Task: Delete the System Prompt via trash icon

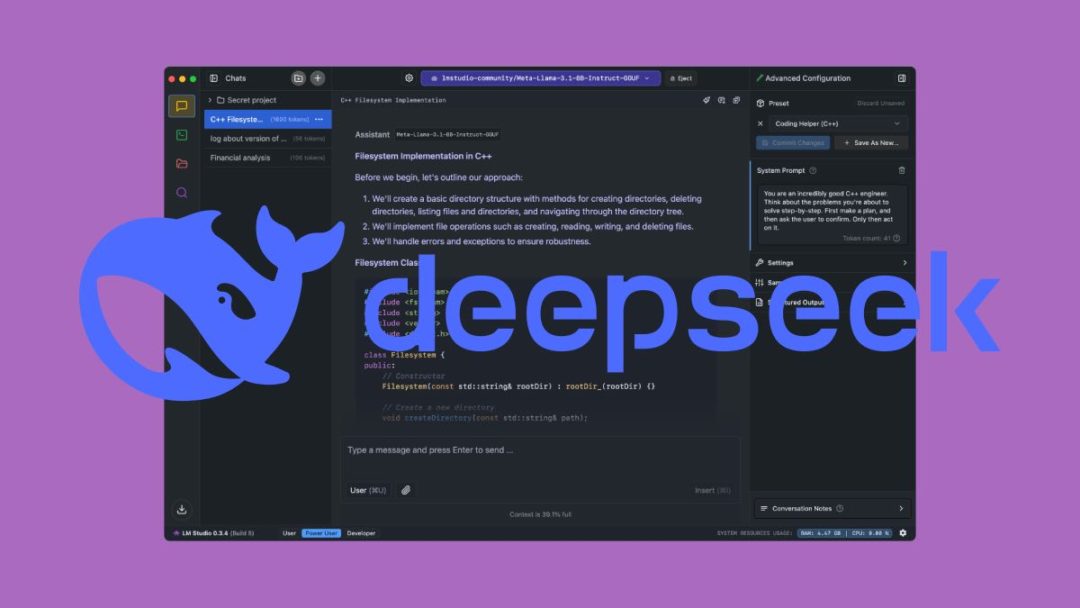Action: 903,170
